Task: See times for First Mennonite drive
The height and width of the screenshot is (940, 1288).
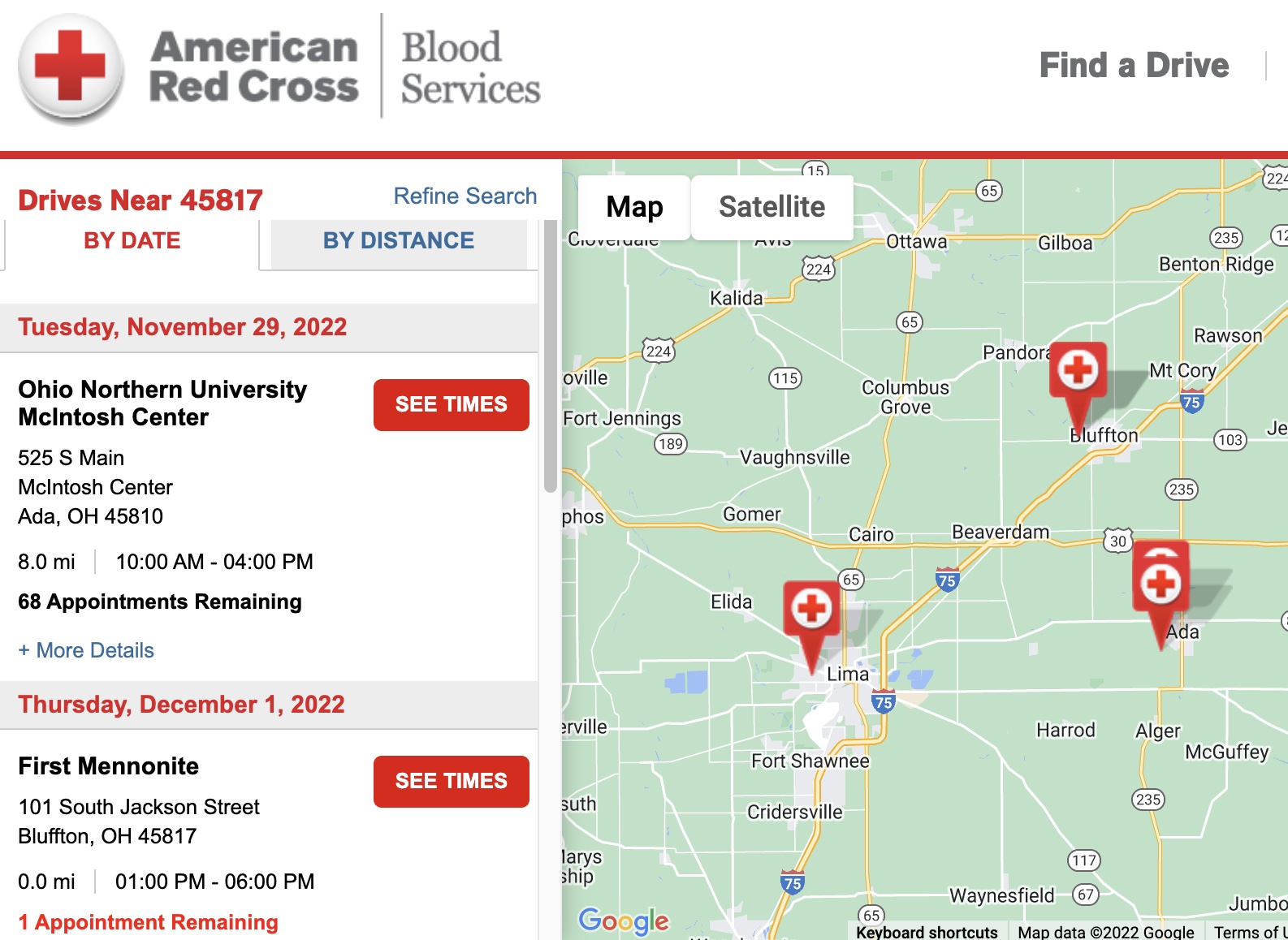Action: click(x=452, y=781)
